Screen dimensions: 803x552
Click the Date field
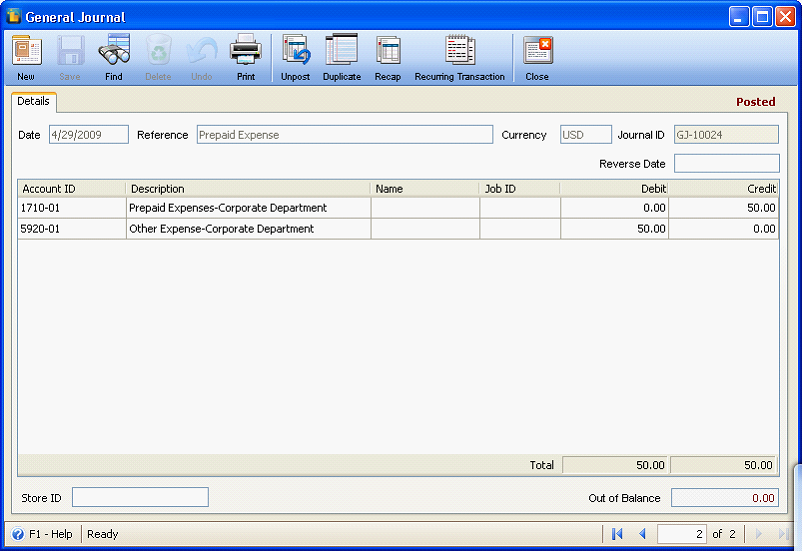89,135
